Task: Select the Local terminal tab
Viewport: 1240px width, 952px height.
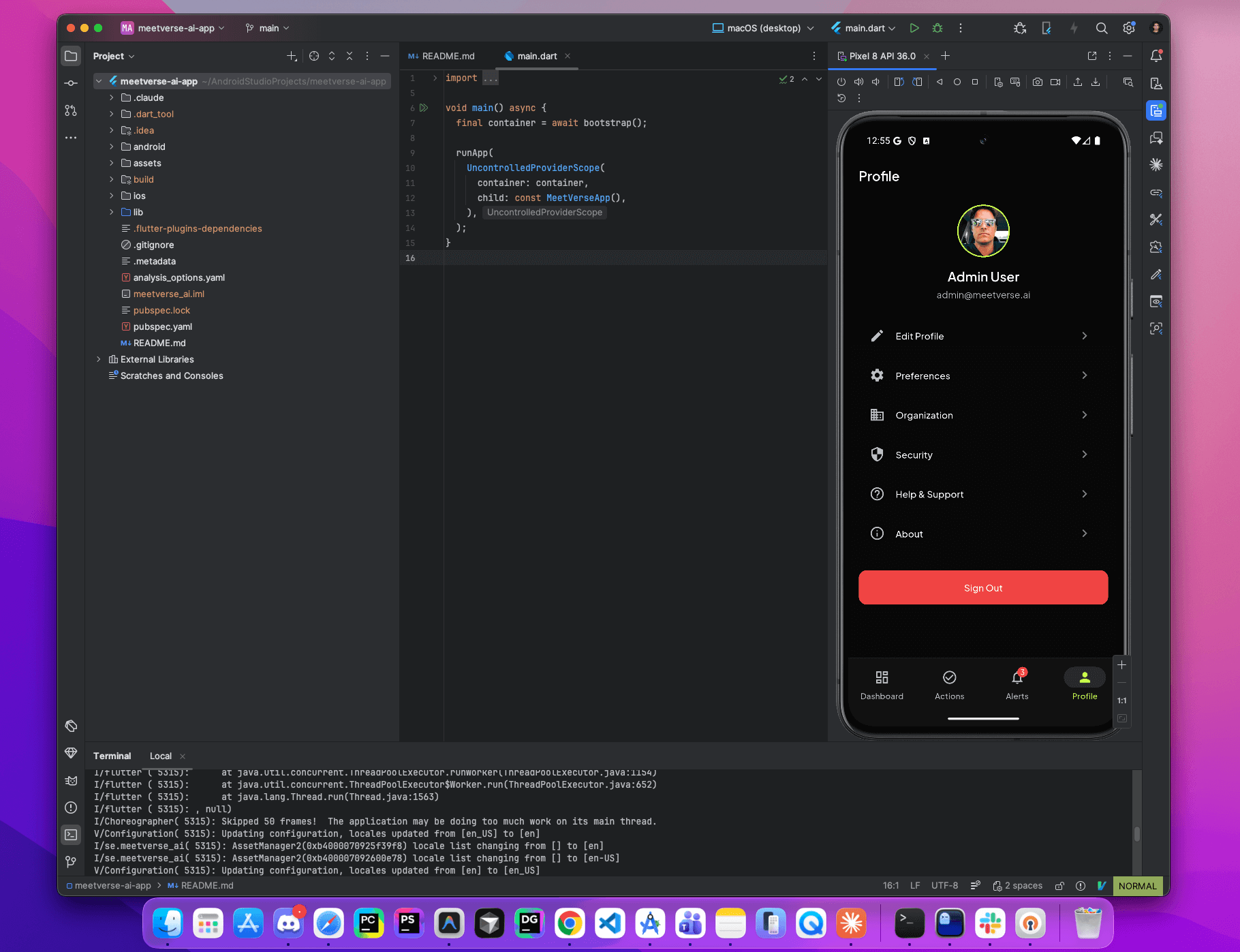Action: (161, 756)
